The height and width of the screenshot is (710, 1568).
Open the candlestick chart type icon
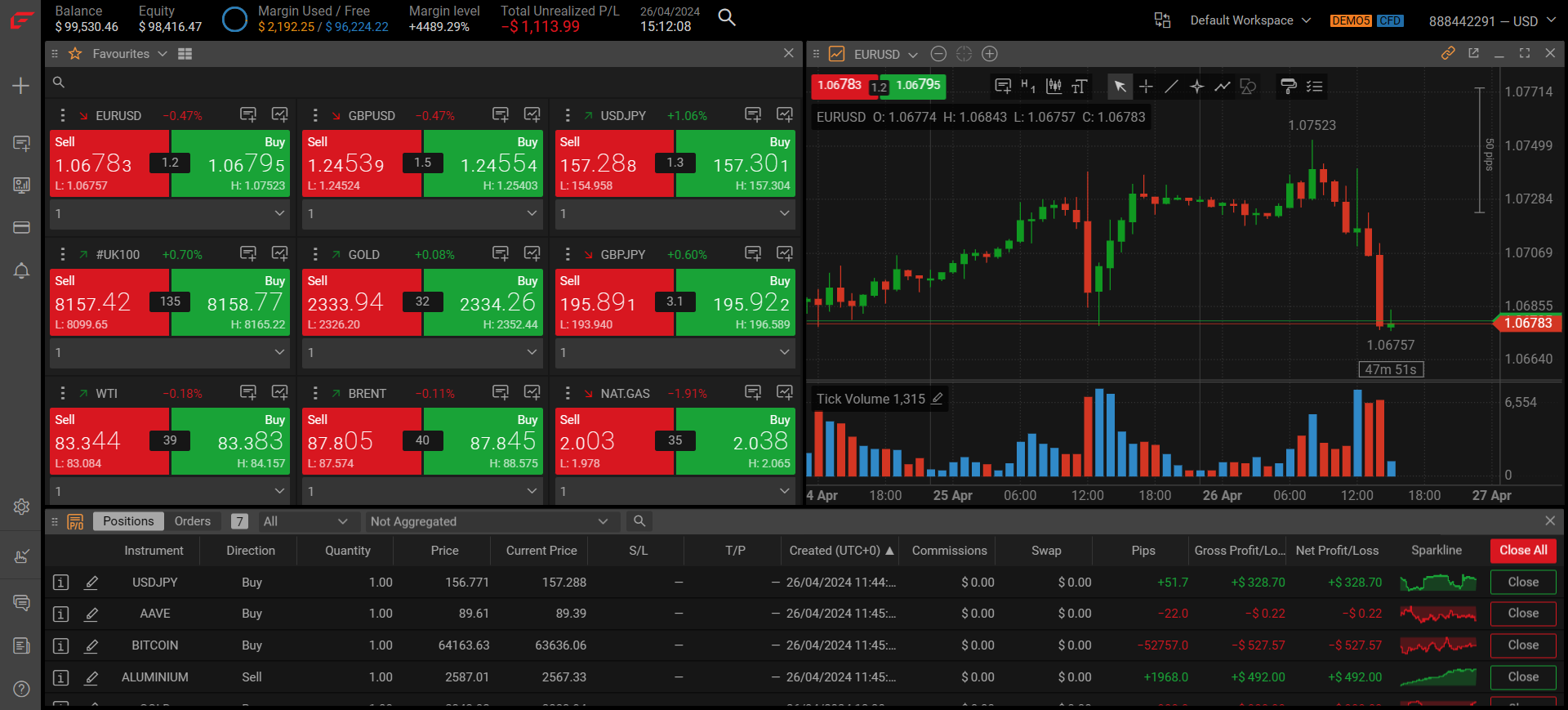point(1054,86)
